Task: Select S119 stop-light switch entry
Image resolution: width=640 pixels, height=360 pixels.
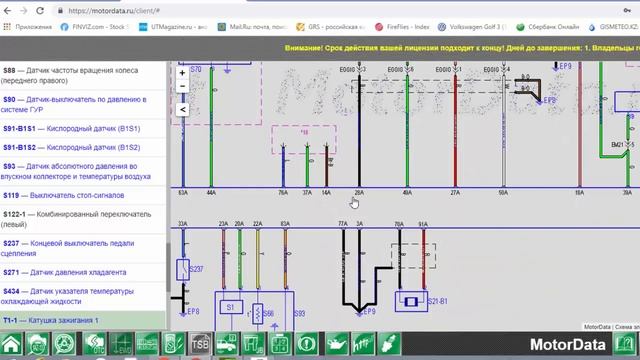Action: pyautogui.click(x=83, y=196)
